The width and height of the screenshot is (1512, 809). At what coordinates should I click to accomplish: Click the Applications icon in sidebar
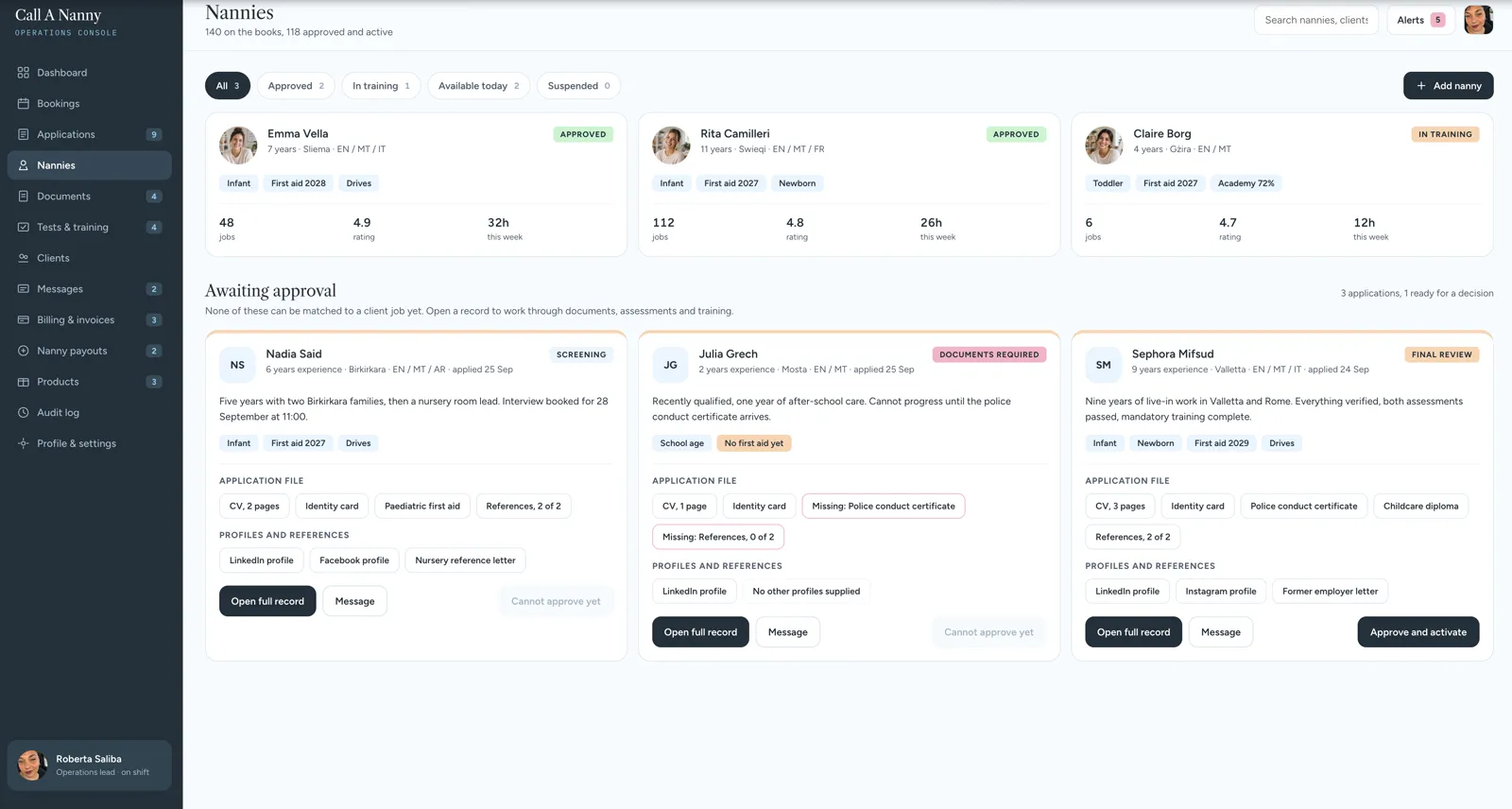24,134
